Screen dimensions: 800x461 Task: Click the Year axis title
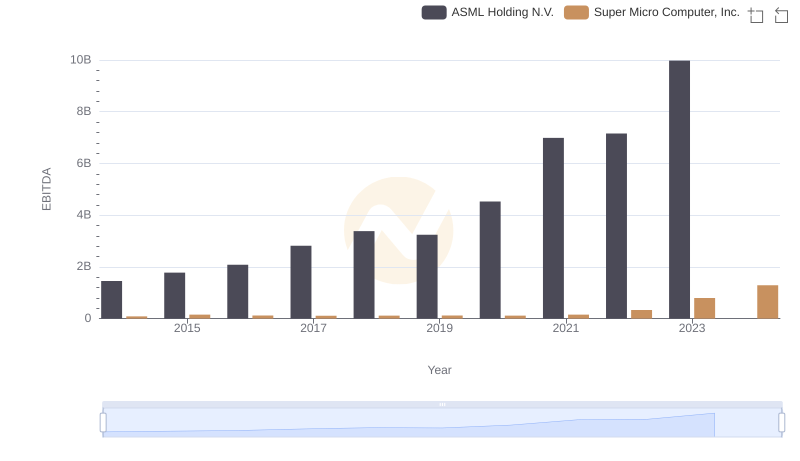pos(439,370)
